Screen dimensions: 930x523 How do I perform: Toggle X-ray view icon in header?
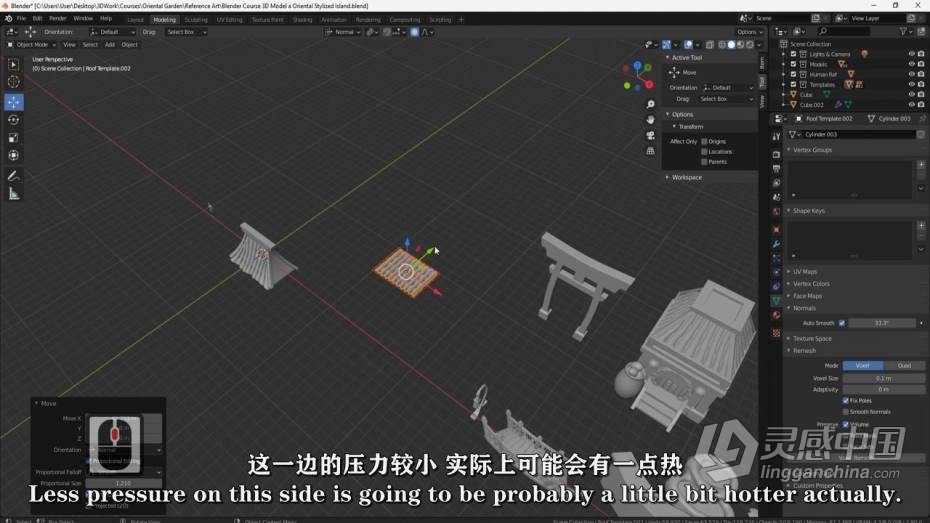710,44
